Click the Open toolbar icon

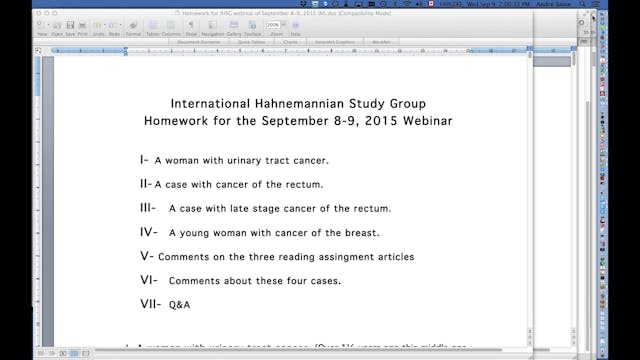click(57, 25)
